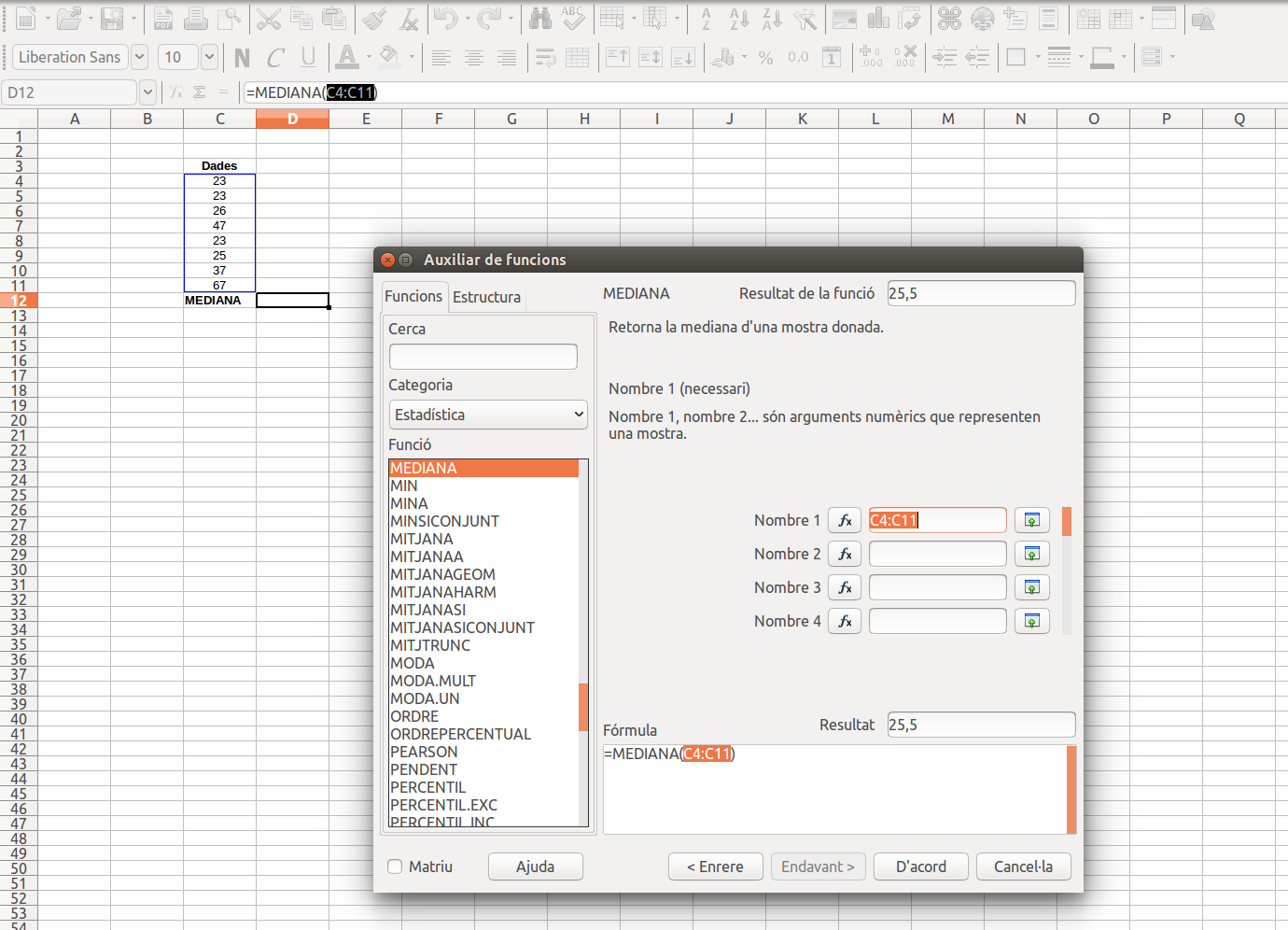The height and width of the screenshot is (930, 1288).
Task: Expand the Liberation Sans font name dropdown
Action: [139, 58]
